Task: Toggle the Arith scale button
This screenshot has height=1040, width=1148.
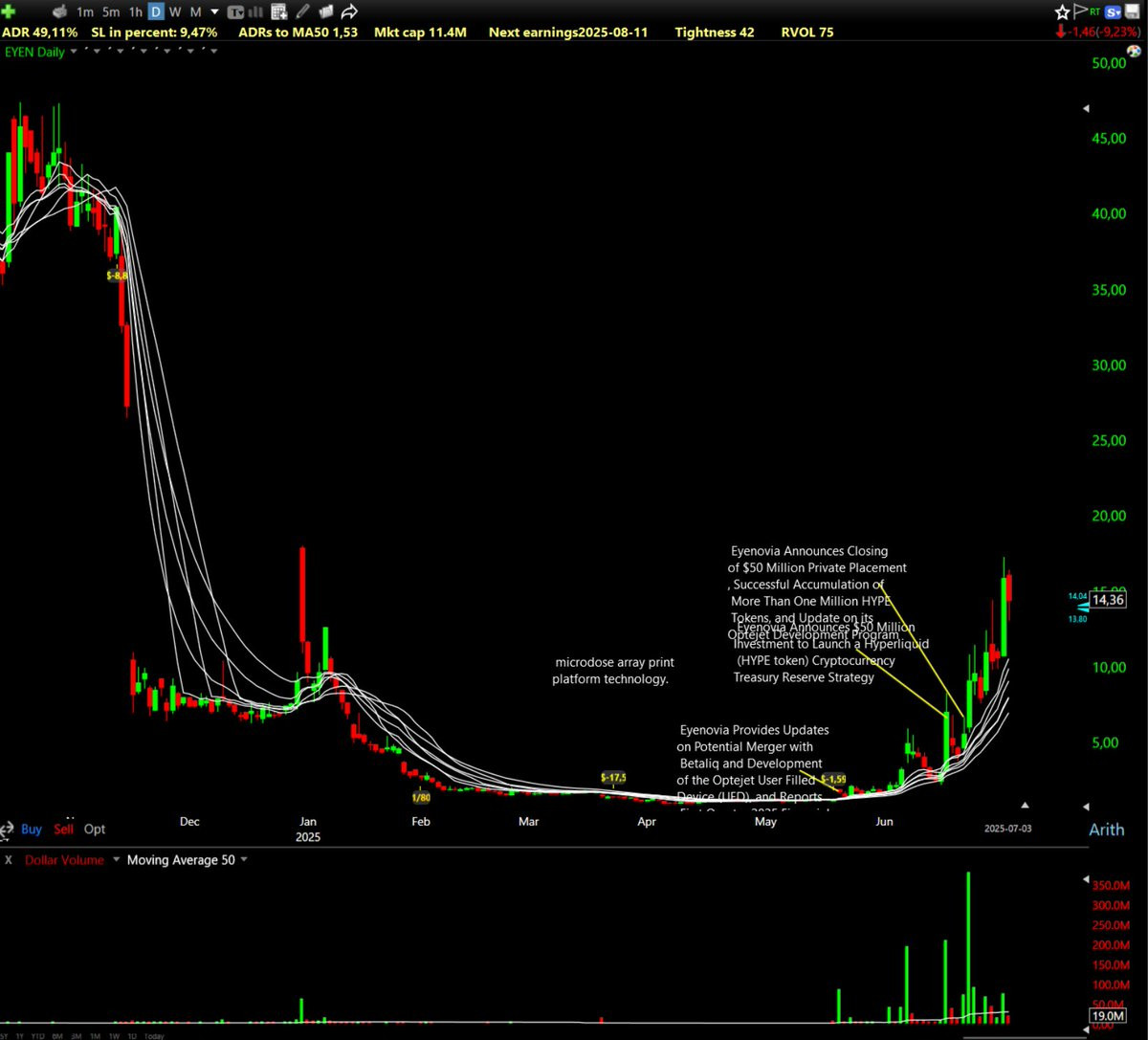Action: (1107, 830)
